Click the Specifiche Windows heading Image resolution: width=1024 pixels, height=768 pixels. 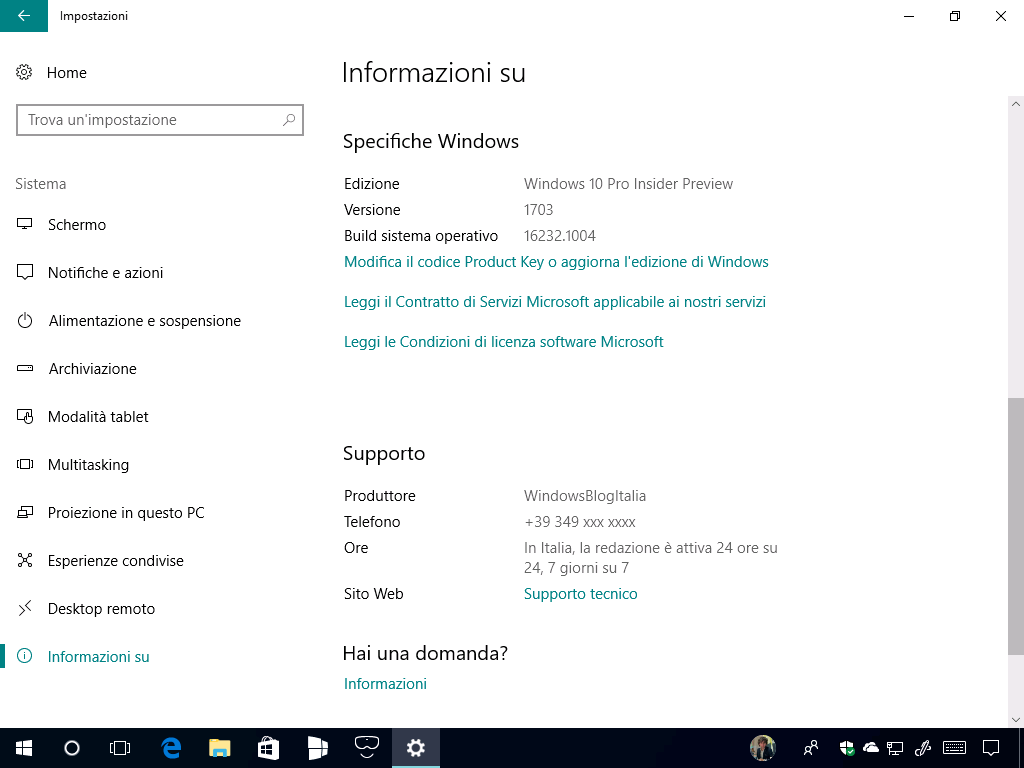coord(431,142)
